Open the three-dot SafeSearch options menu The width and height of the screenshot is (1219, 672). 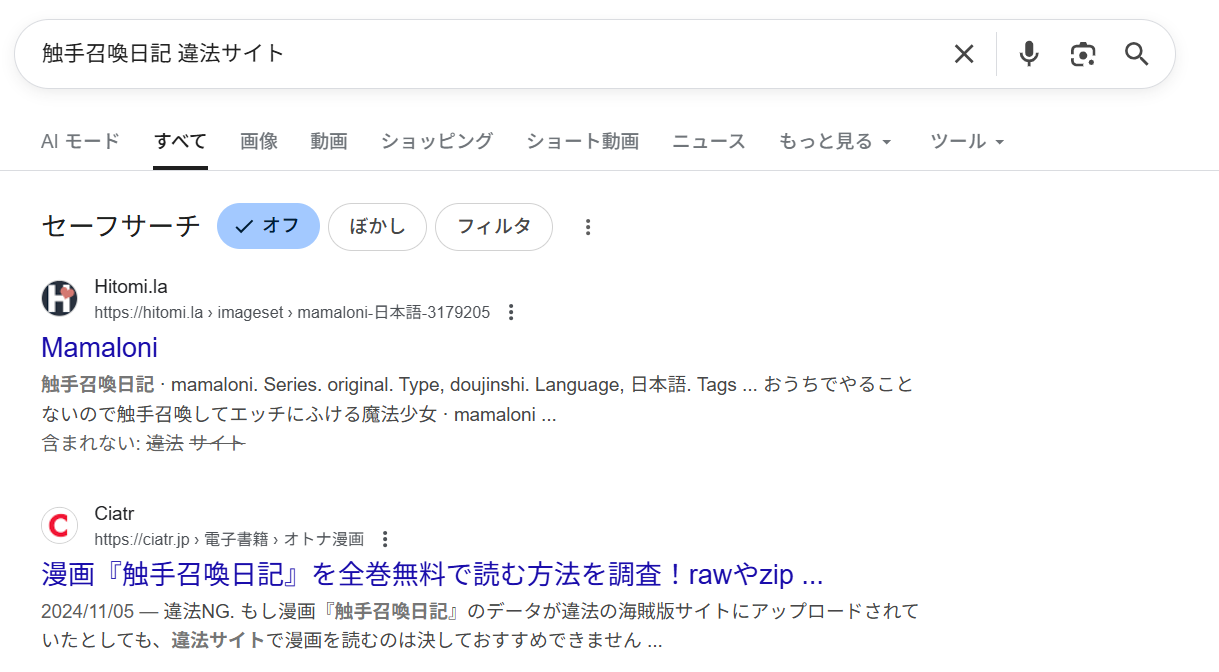coord(587,227)
